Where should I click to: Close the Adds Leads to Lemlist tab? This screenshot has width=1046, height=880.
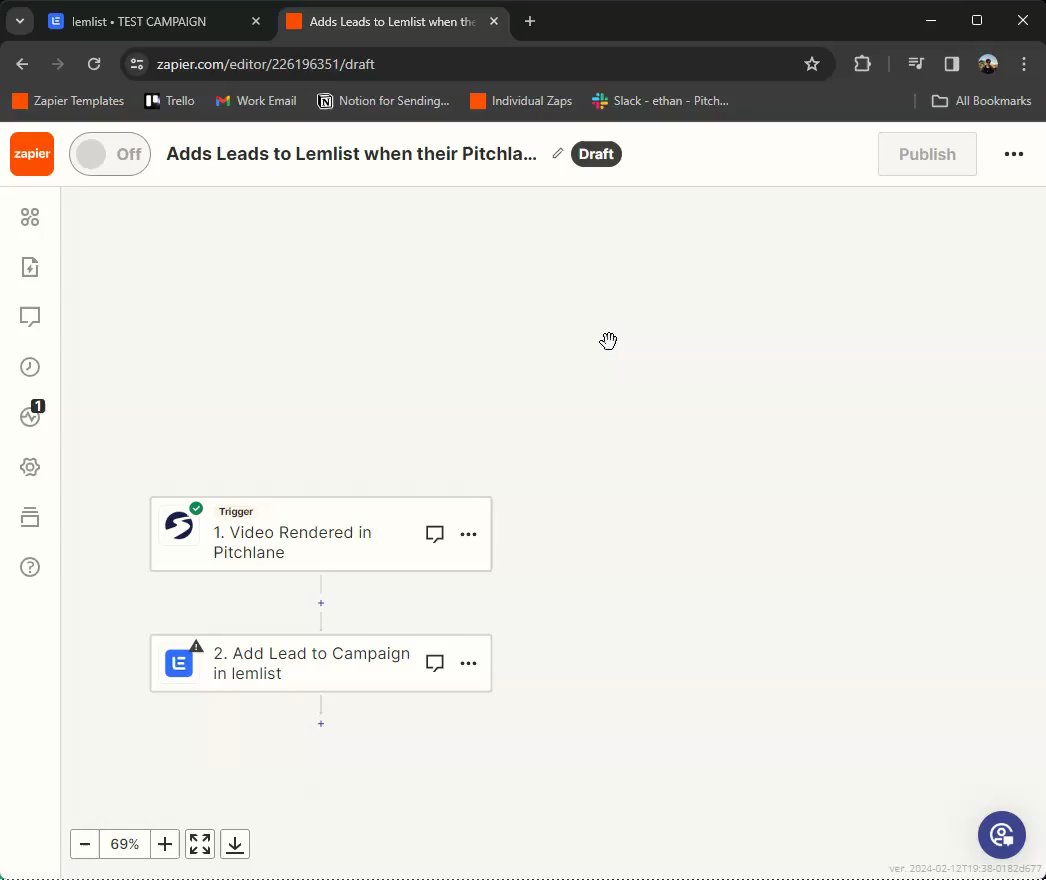(x=494, y=21)
